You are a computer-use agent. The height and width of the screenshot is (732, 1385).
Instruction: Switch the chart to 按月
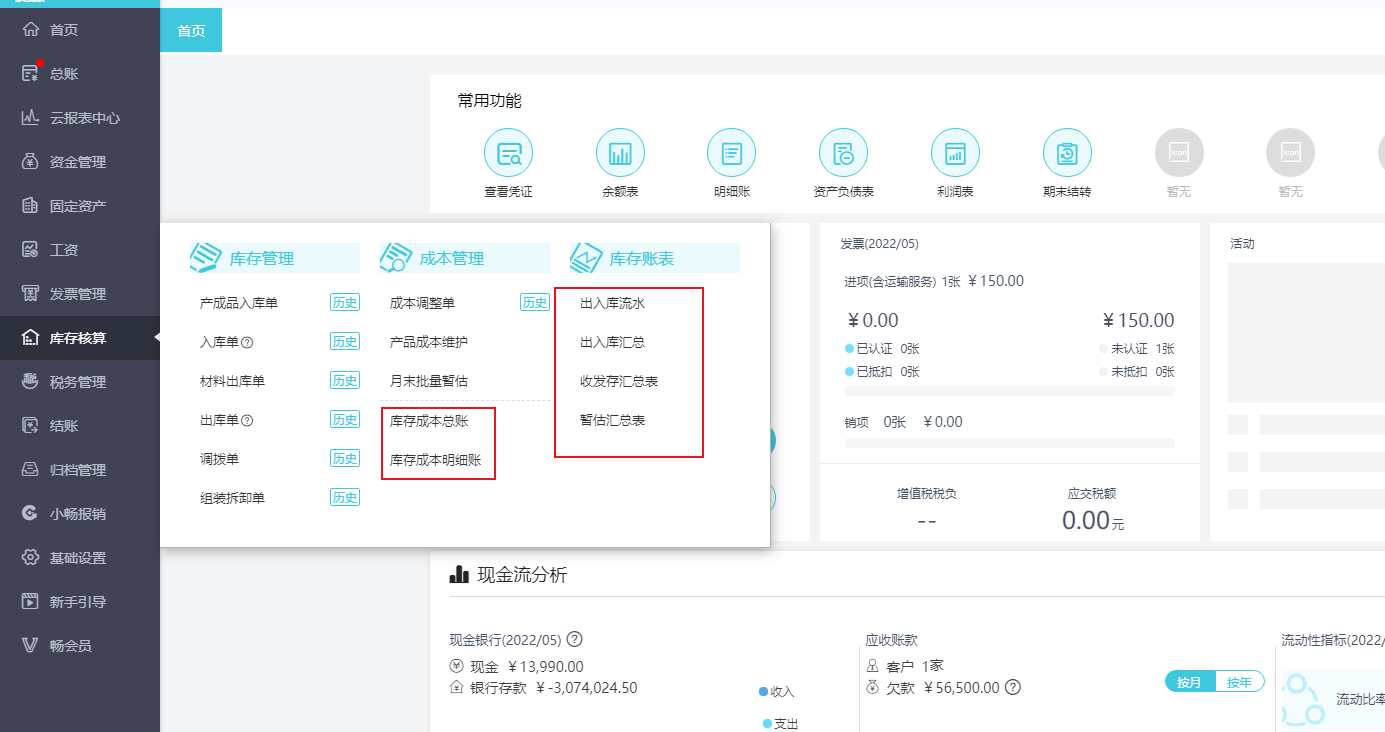coord(1189,682)
